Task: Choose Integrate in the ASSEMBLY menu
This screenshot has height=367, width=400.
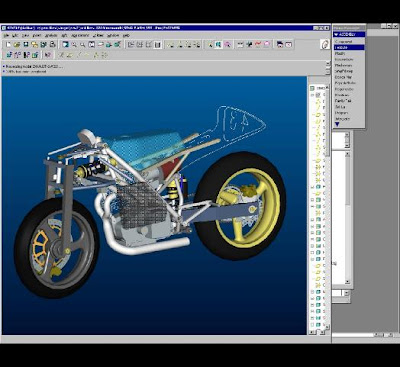Action: tap(342, 119)
